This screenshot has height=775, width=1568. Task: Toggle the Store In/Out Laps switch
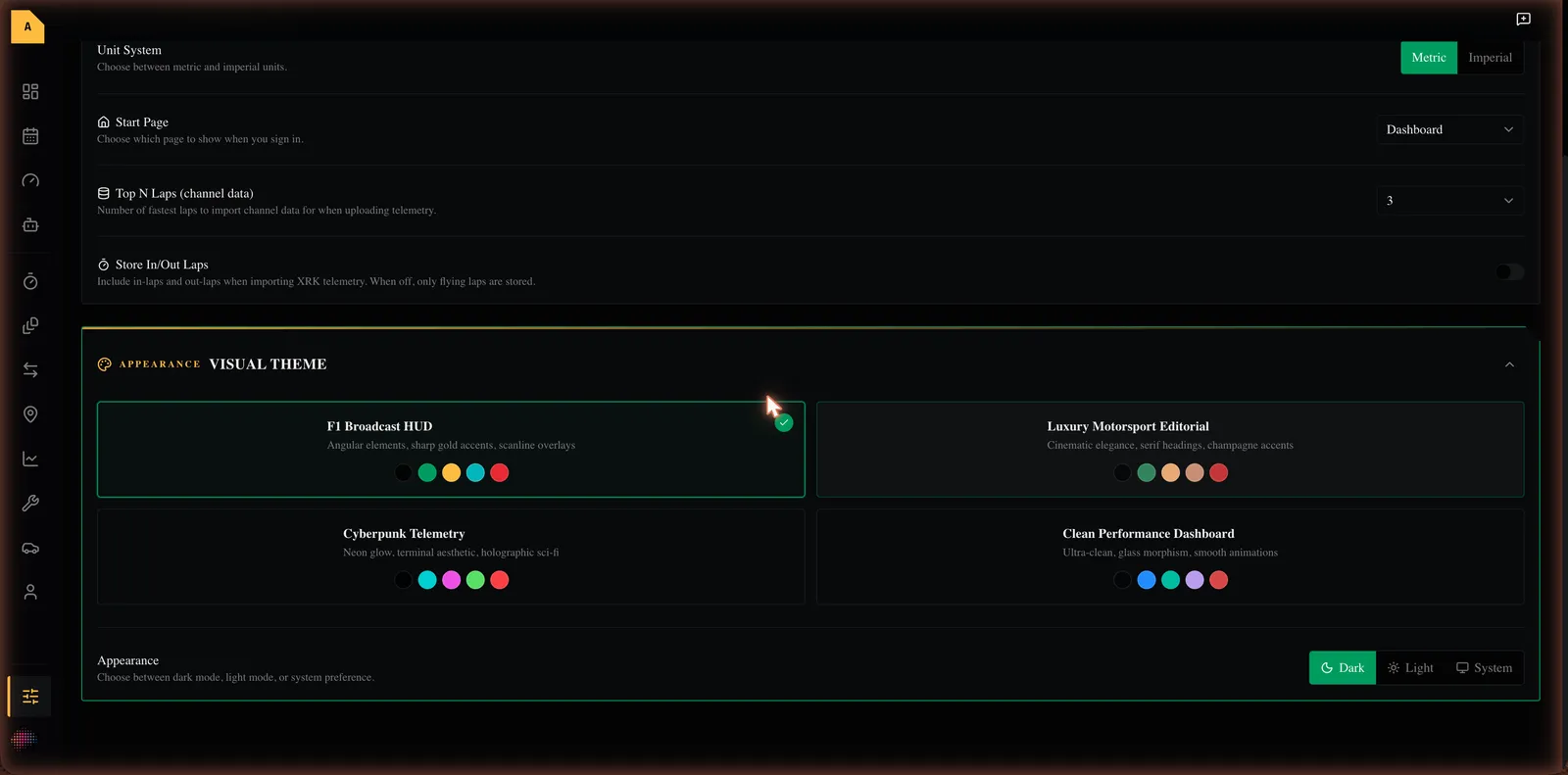pyautogui.click(x=1509, y=272)
